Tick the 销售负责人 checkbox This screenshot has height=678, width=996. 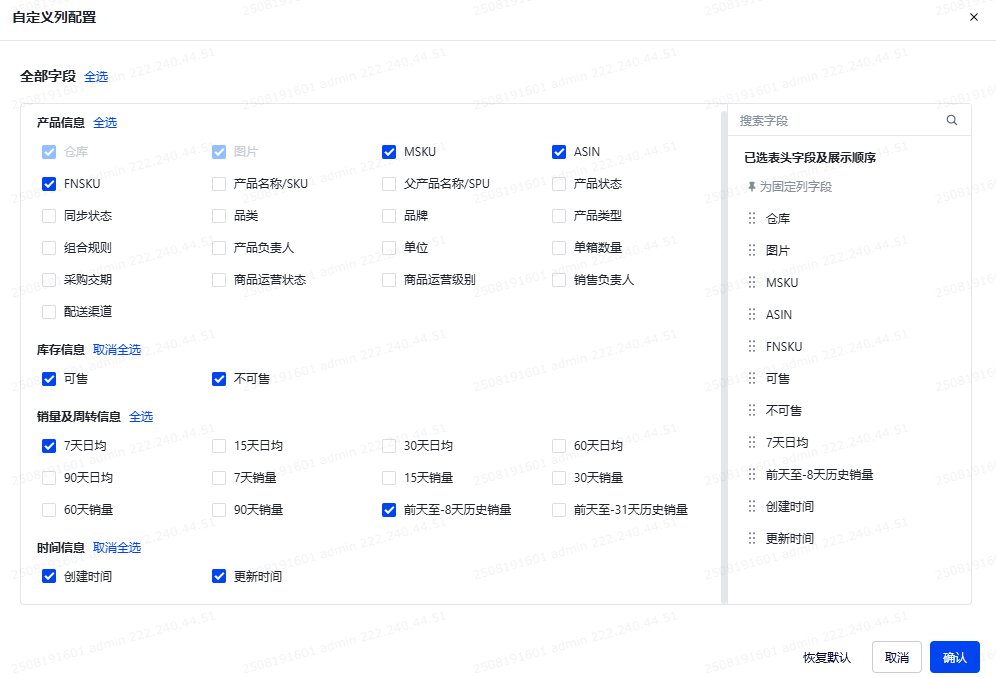(559, 280)
